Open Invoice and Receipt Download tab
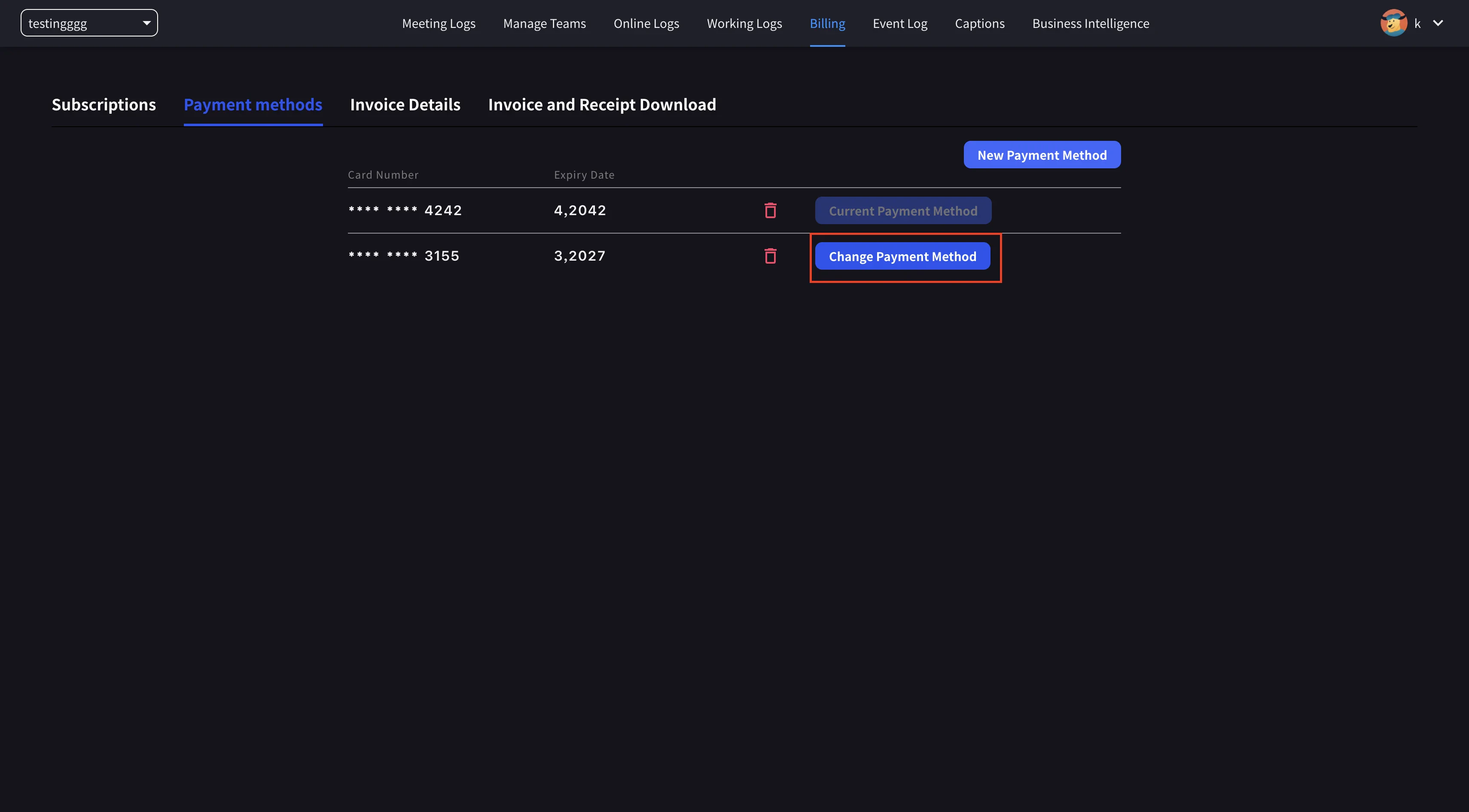 coord(602,104)
